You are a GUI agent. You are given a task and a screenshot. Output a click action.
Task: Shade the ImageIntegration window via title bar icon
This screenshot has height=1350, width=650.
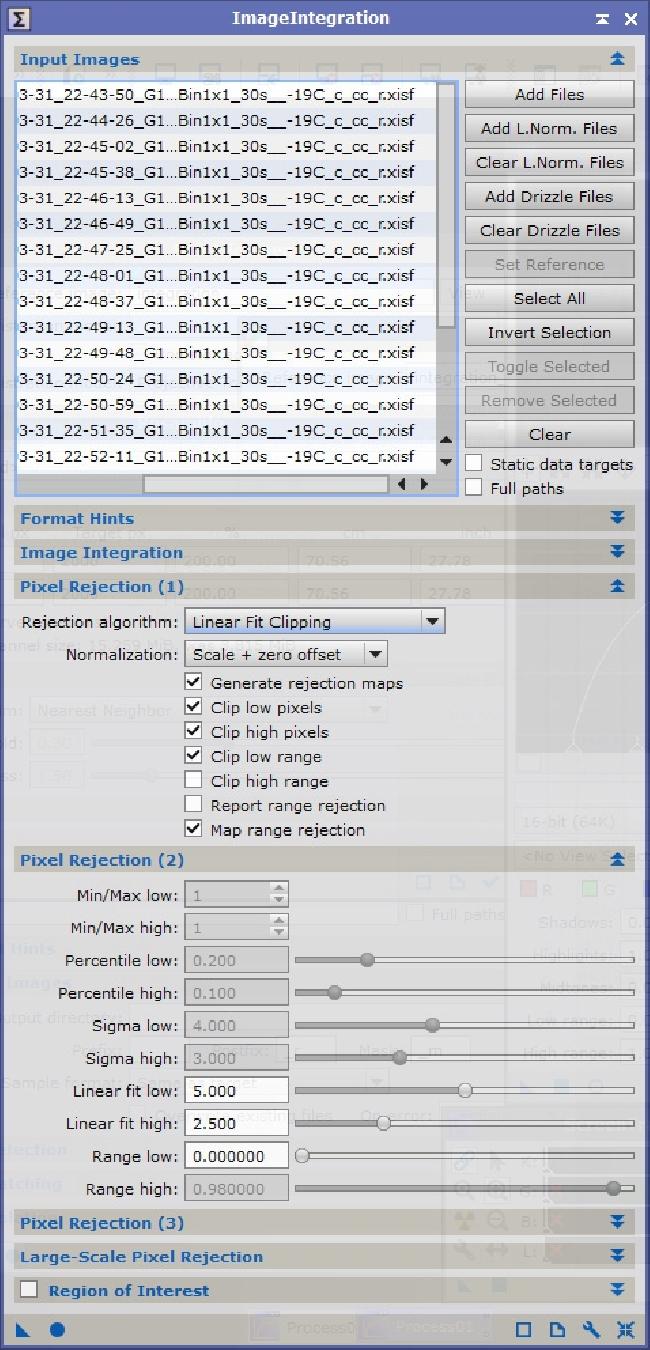602,19
